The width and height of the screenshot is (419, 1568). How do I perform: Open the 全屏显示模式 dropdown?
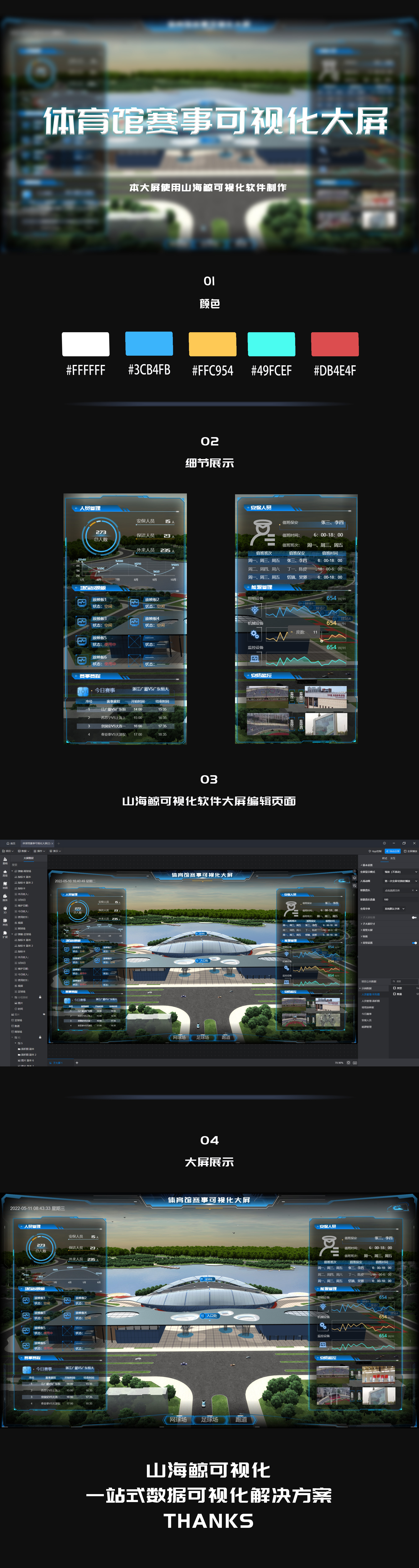(400, 872)
